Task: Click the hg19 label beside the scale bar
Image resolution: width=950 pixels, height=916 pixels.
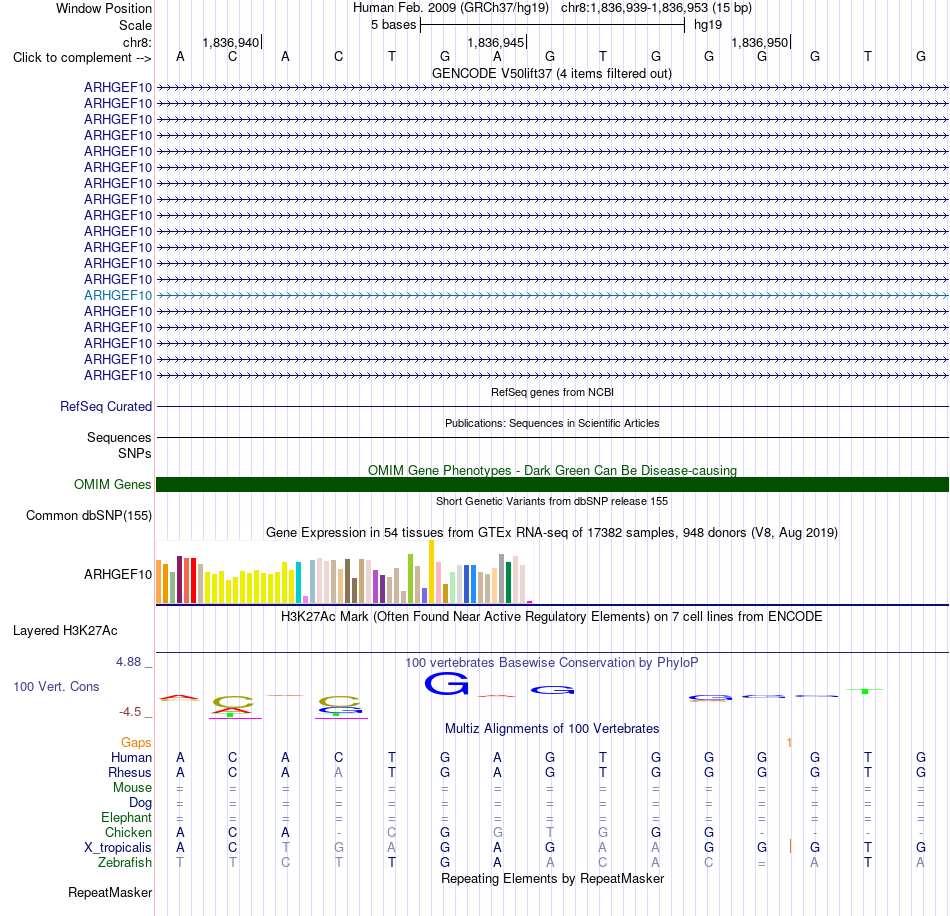Action: point(708,25)
